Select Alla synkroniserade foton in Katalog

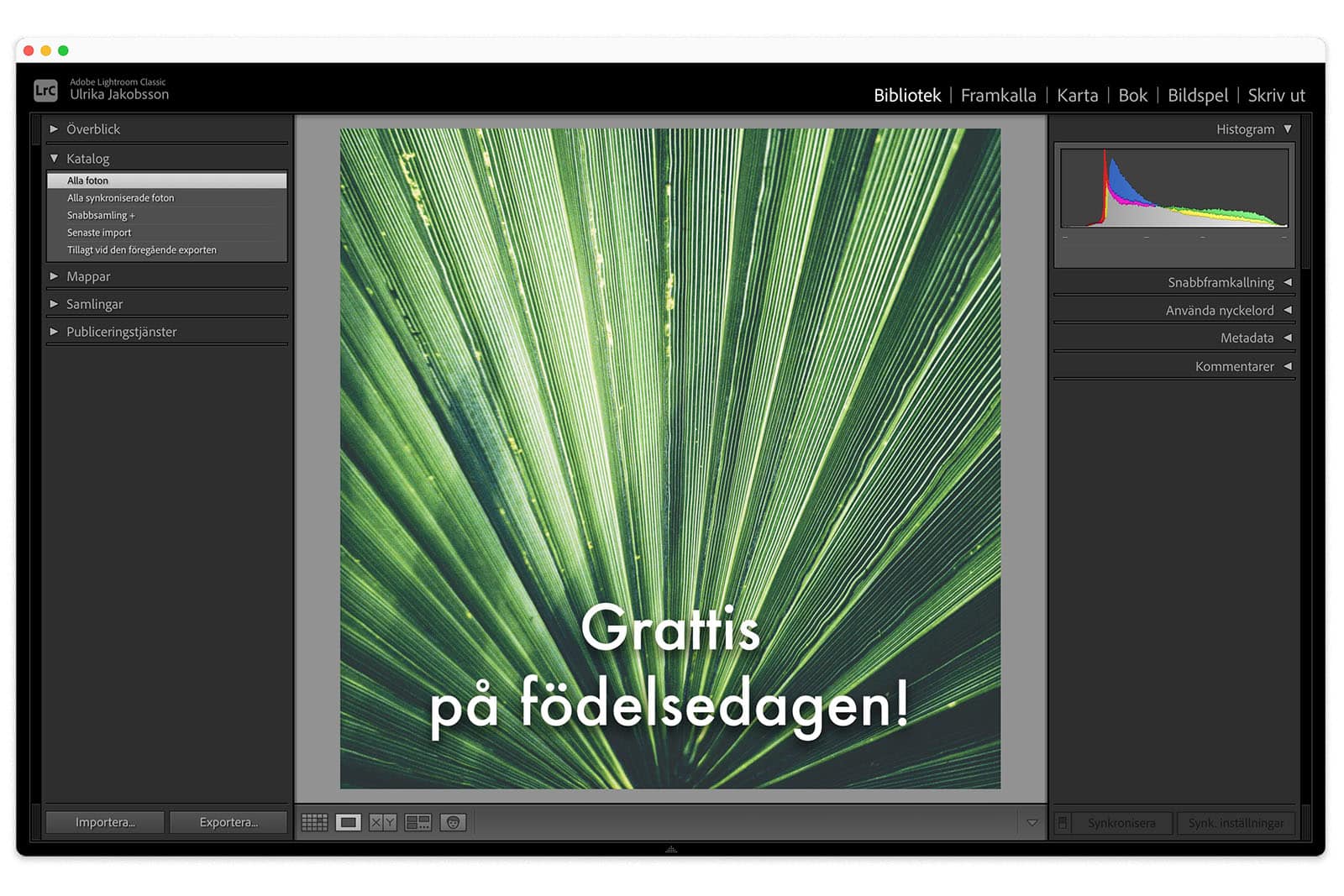click(120, 197)
